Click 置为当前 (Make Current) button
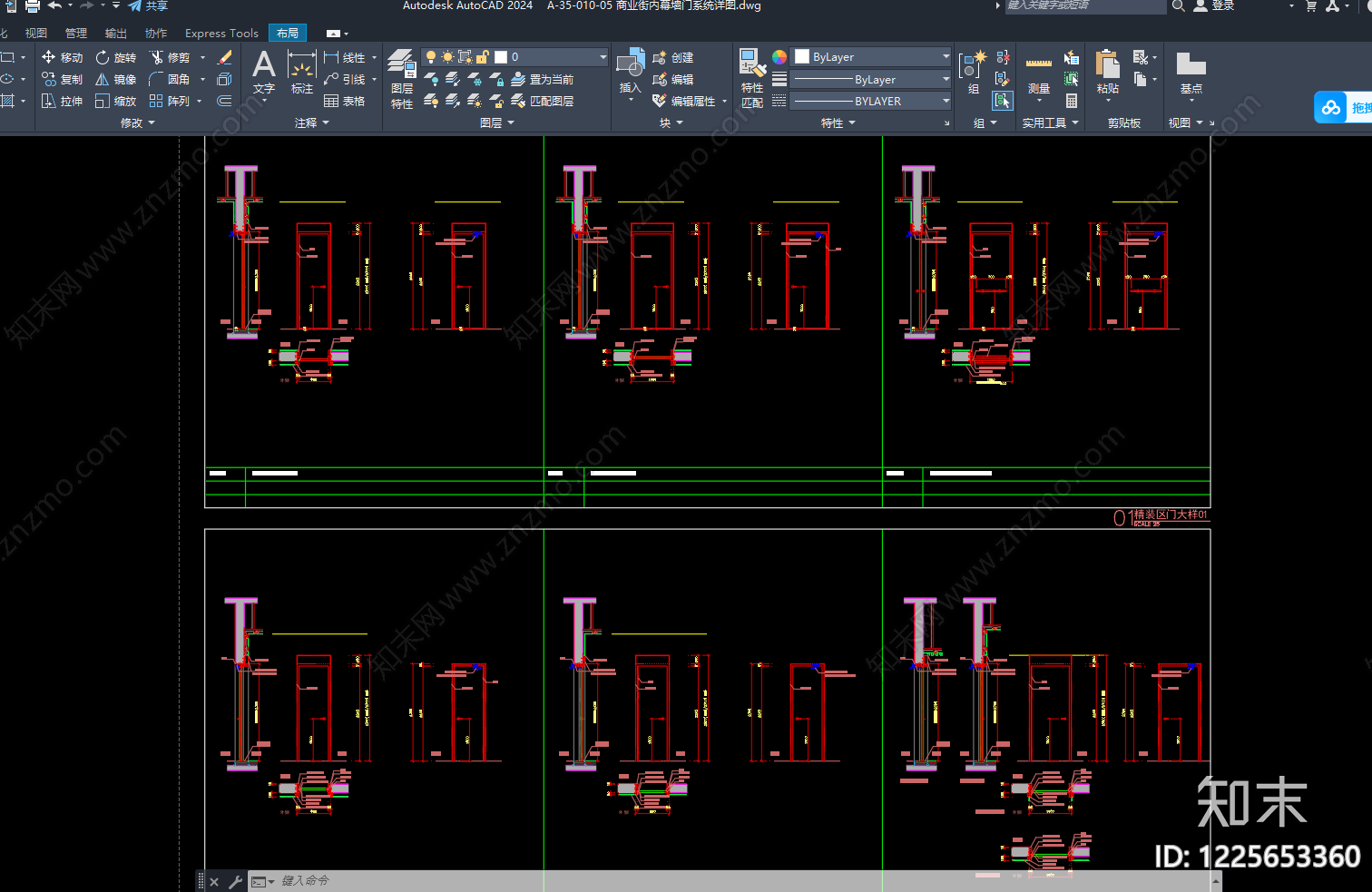 point(543,79)
